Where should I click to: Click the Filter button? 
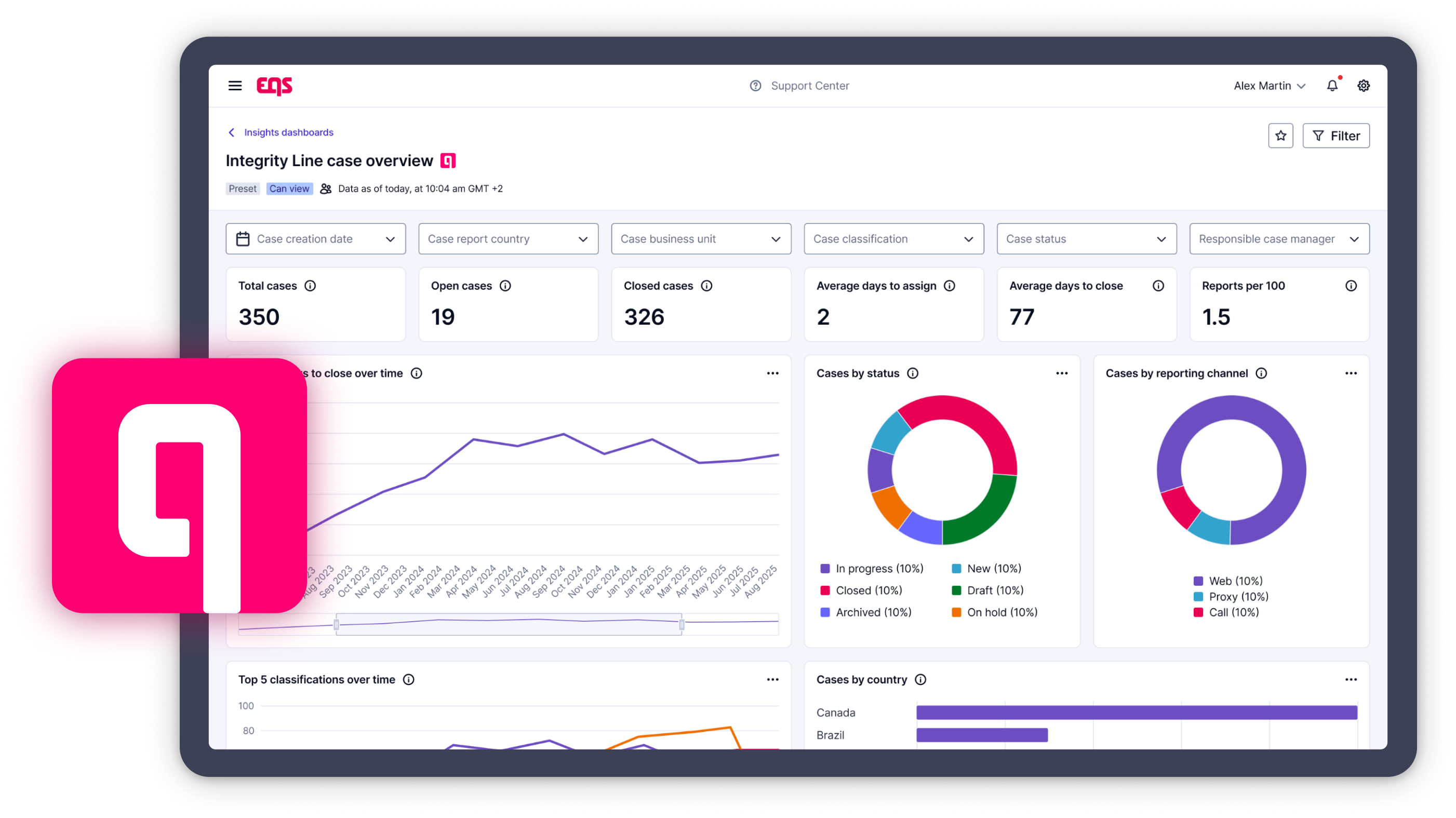(x=1335, y=136)
